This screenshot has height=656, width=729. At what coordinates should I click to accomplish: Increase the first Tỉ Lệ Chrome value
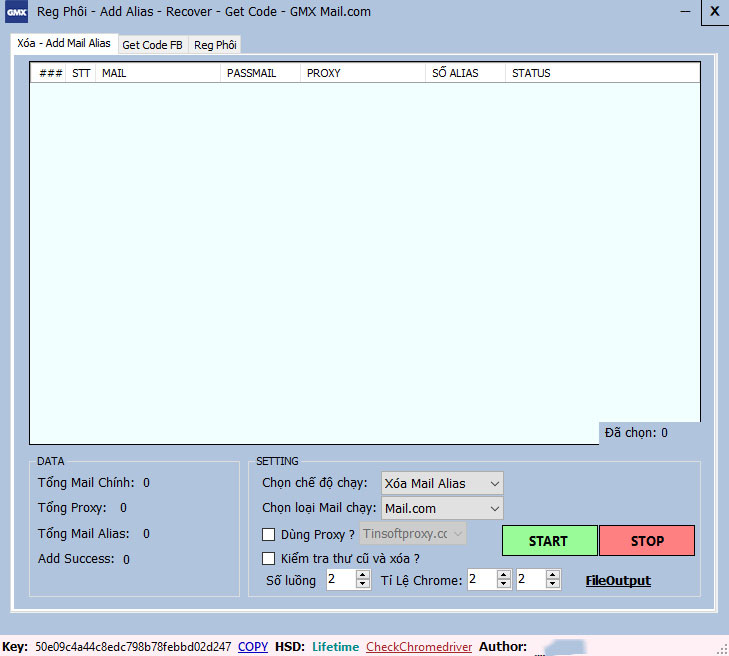point(504,575)
